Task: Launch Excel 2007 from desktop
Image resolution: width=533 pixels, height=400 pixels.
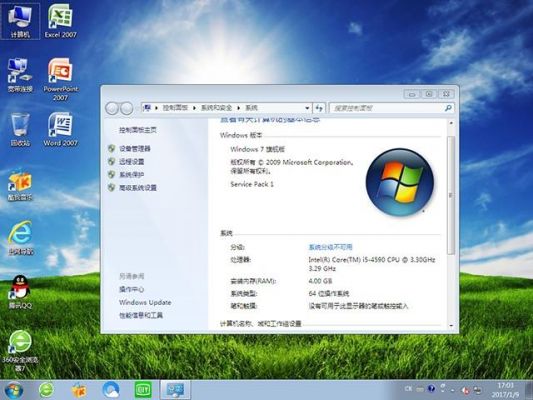Action: click(x=61, y=21)
